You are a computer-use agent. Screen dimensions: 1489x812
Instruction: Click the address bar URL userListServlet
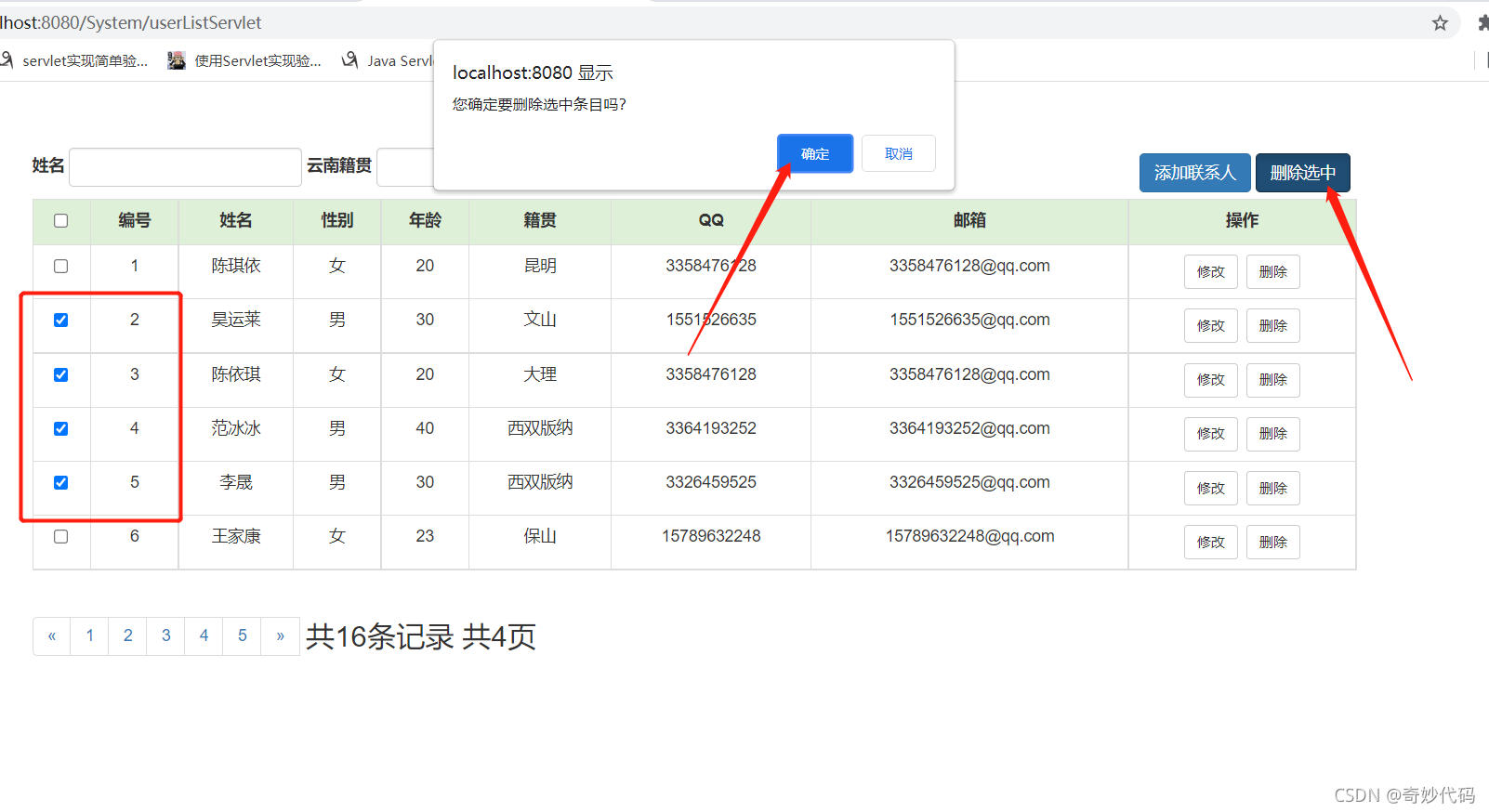pos(131,22)
